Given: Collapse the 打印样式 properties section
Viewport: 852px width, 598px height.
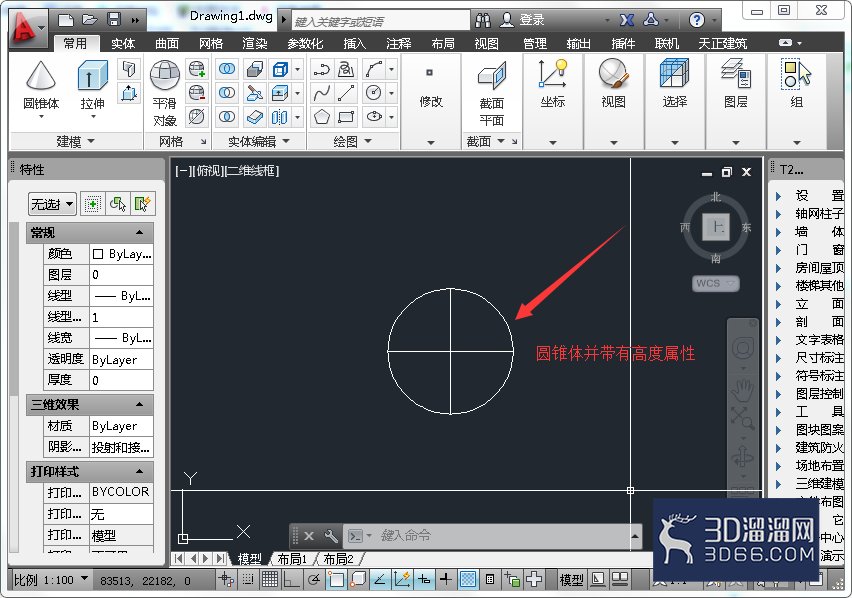Looking at the screenshot, I should 139,471.
